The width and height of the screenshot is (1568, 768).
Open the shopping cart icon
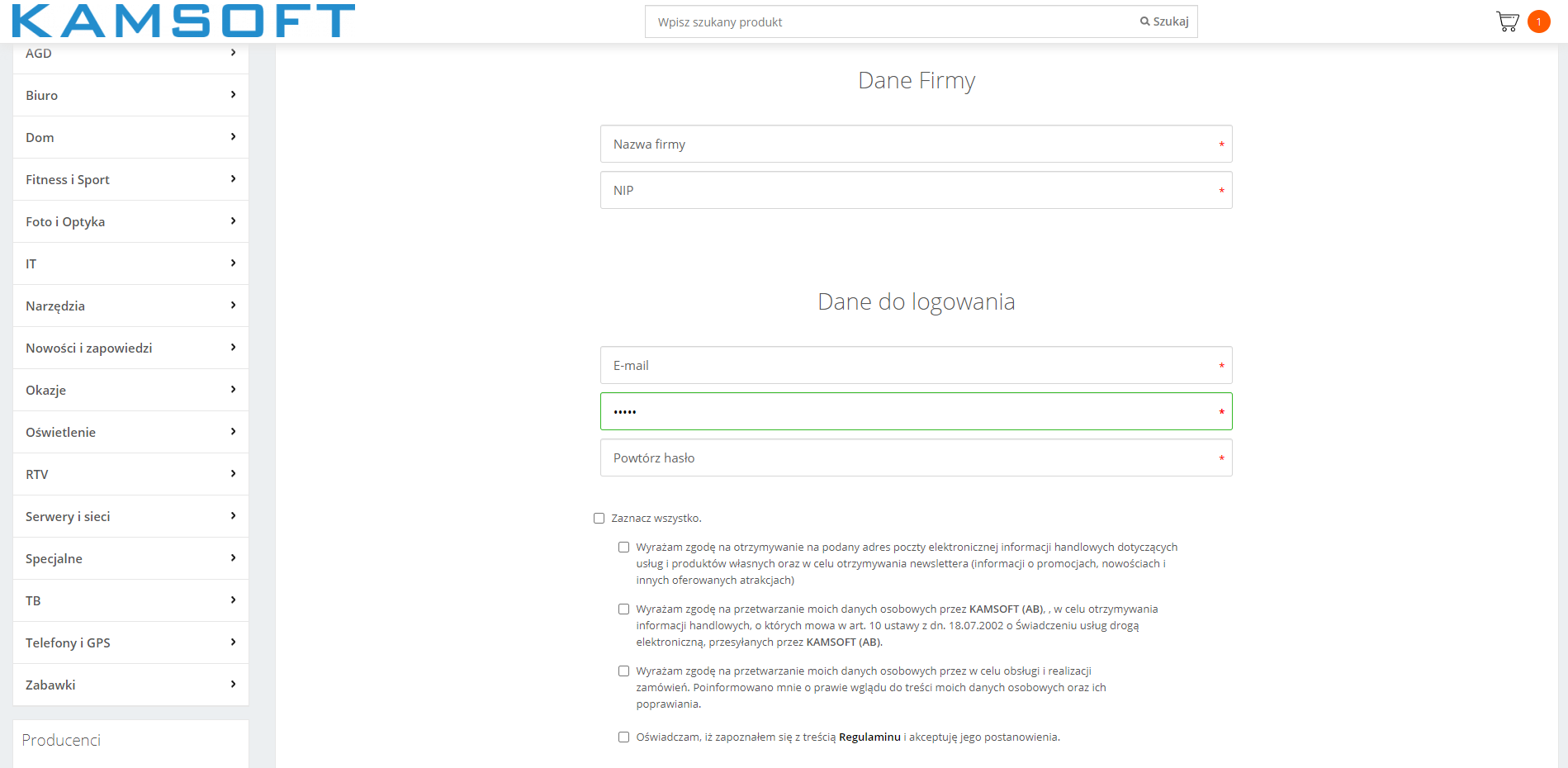pos(1508,21)
